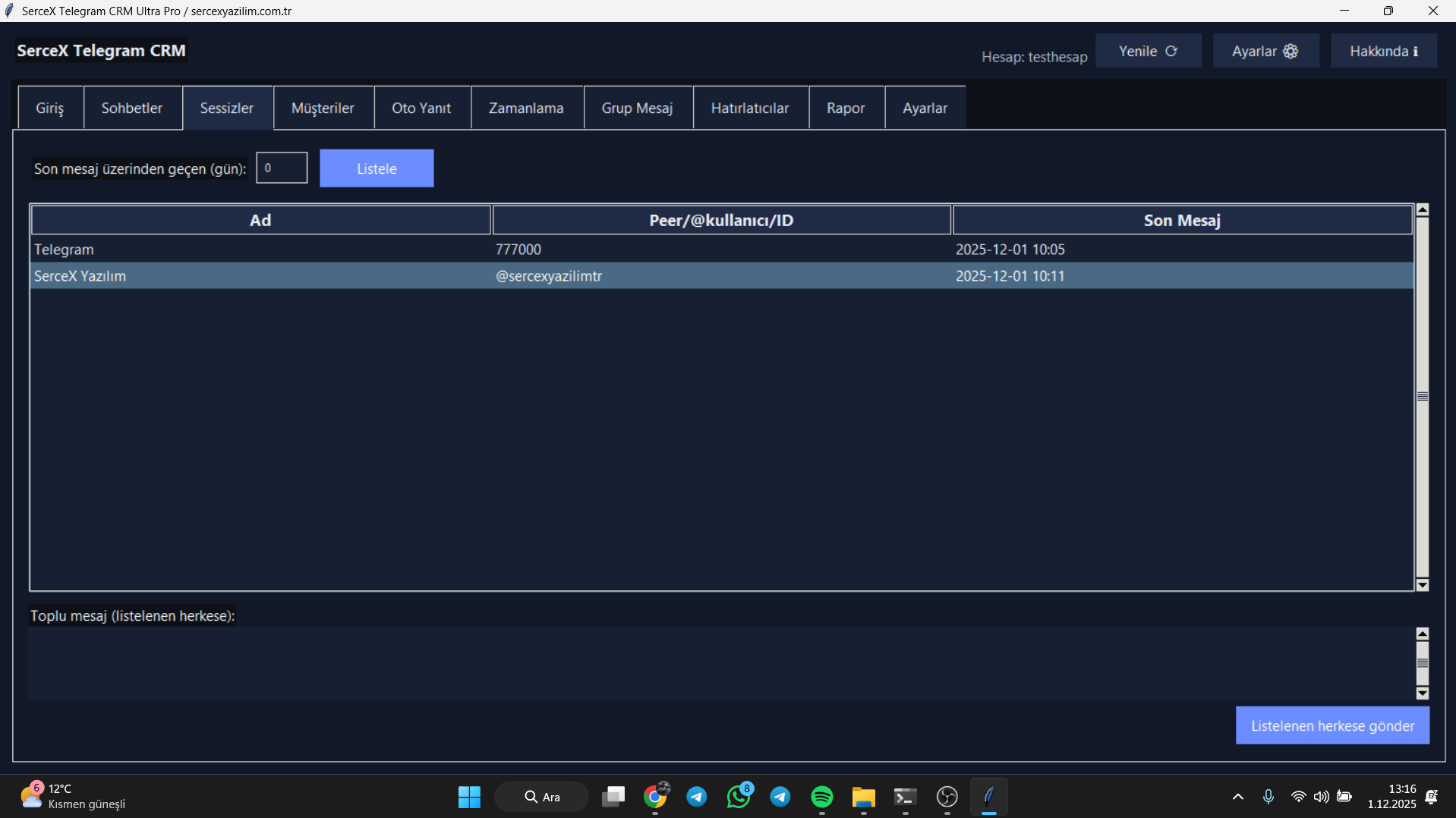1456x818 pixels.
Task: Focus the days elapsed input field
Action: click(x=282, y=168)
